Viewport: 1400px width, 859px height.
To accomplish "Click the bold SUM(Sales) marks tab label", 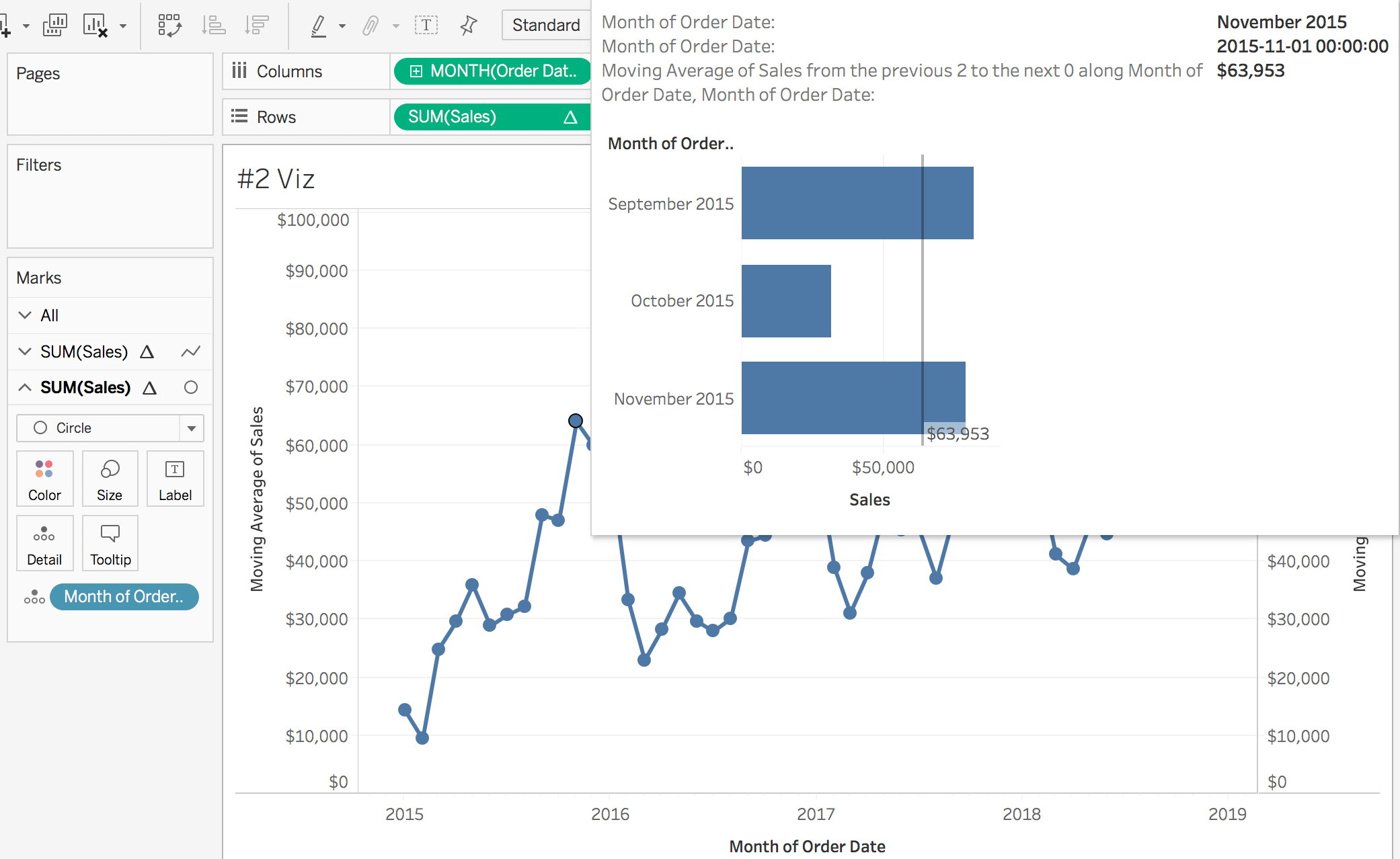I will coord(85,388).
